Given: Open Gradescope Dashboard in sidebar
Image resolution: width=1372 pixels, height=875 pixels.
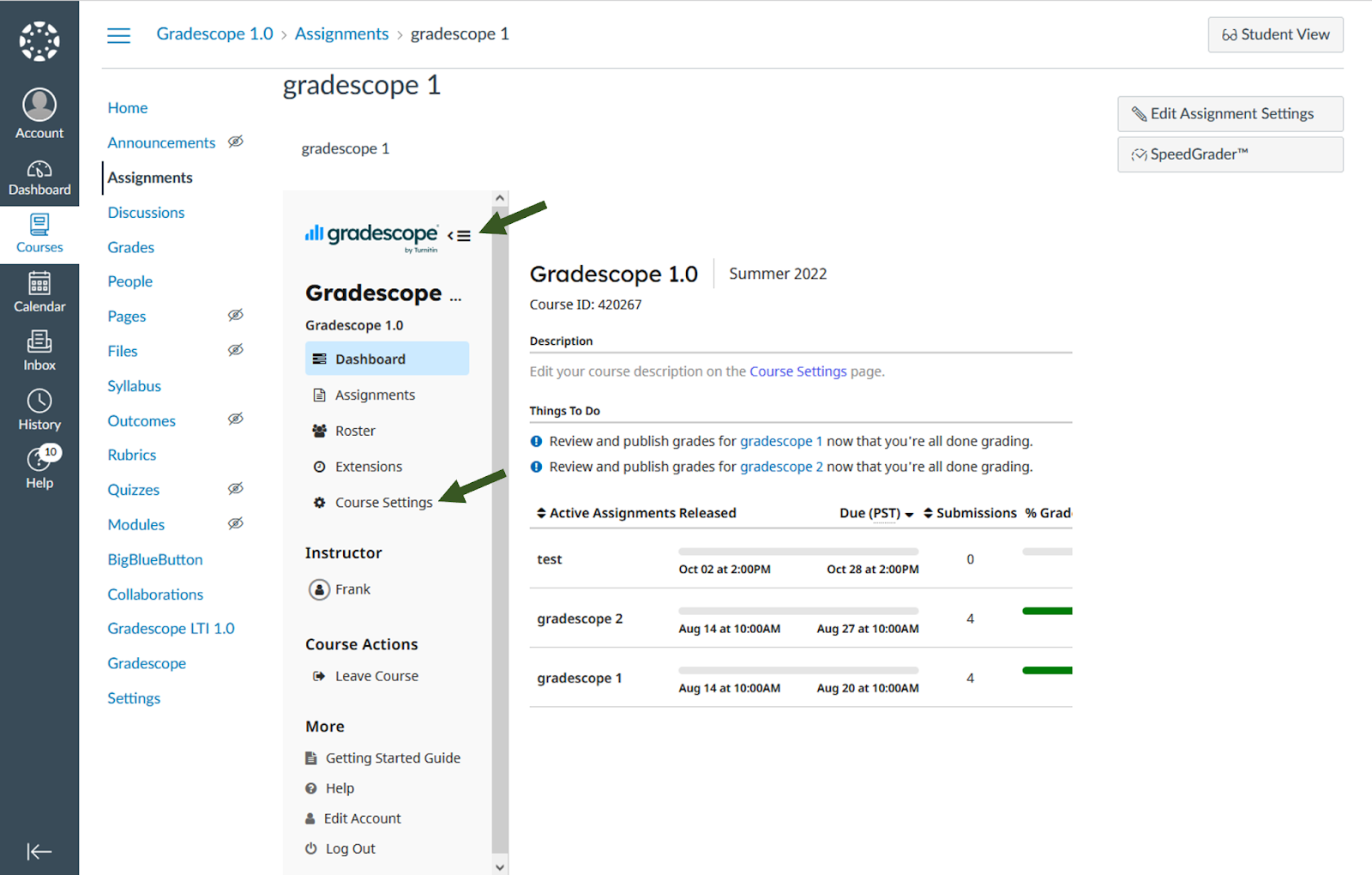Looking at the screenshot, I should coord(387,359).
